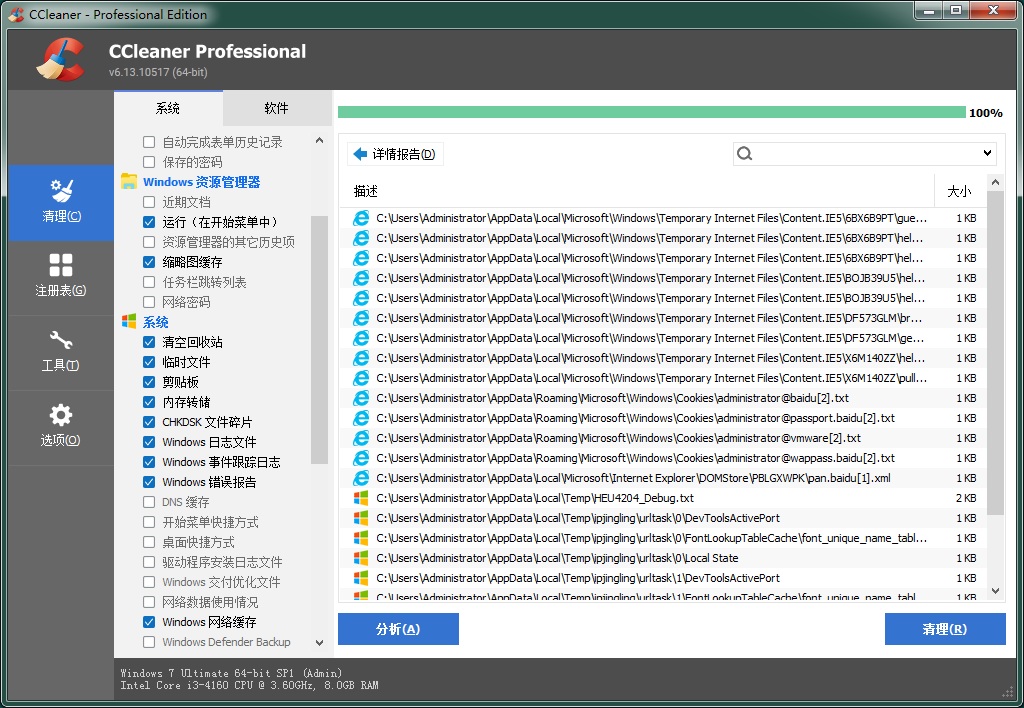Toggle the 清空回收站 checkbox
The width and height of the screenshot is (1024, 708).
(149, 342)
